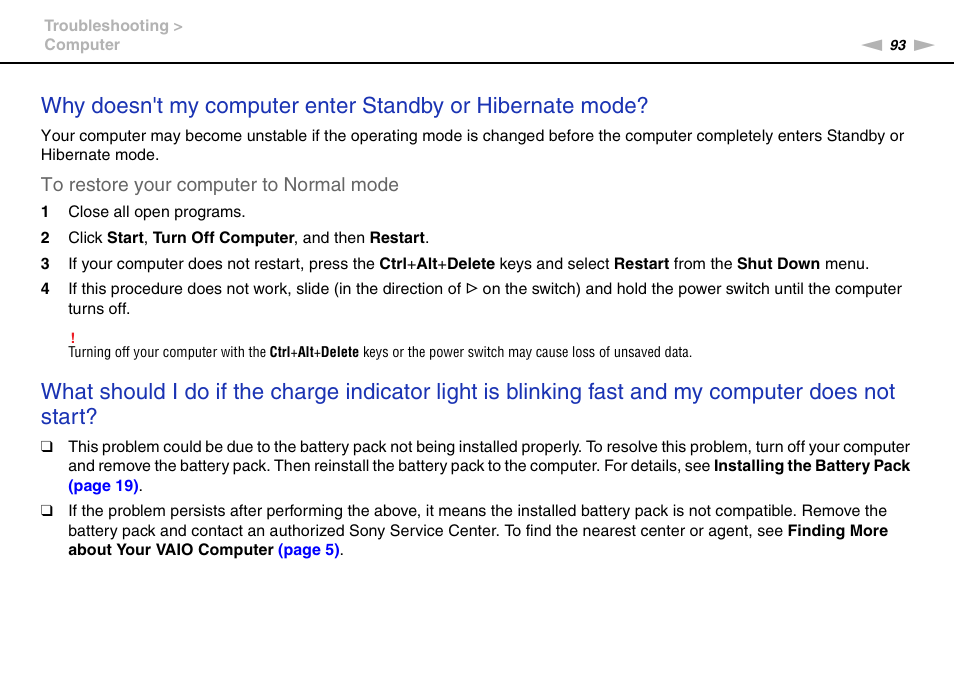The height and width of the screenshot is (674, 954).
Task: Click the bold 'Installing the Battery Pack' reference
Action: [x=812, y=466]
